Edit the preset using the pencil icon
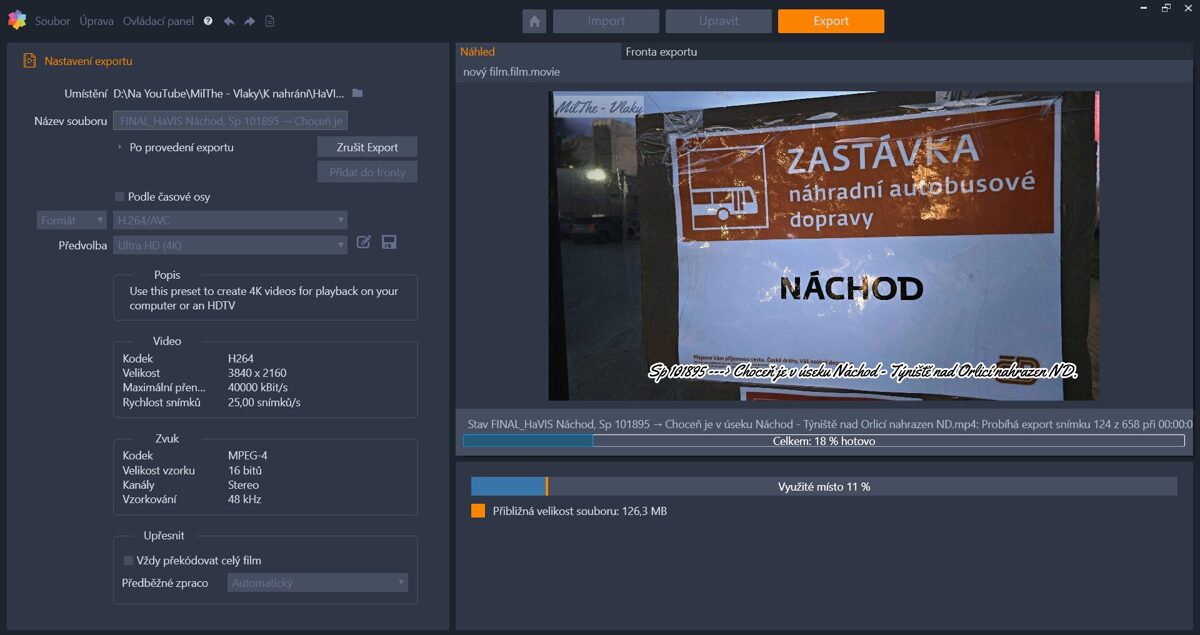The image size is (1200, 635). 363,242
